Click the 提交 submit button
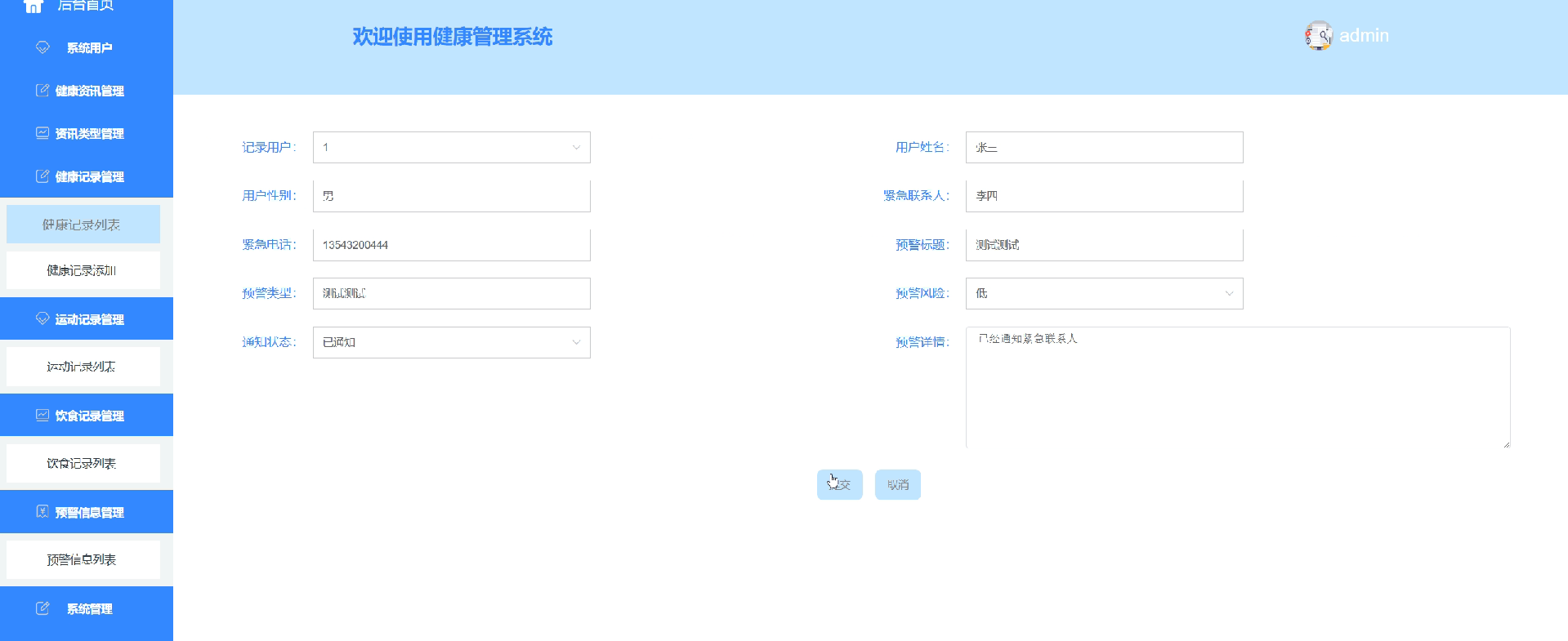Image resolution: width=1568 pixels, height=641 pixels. (840, 484)
